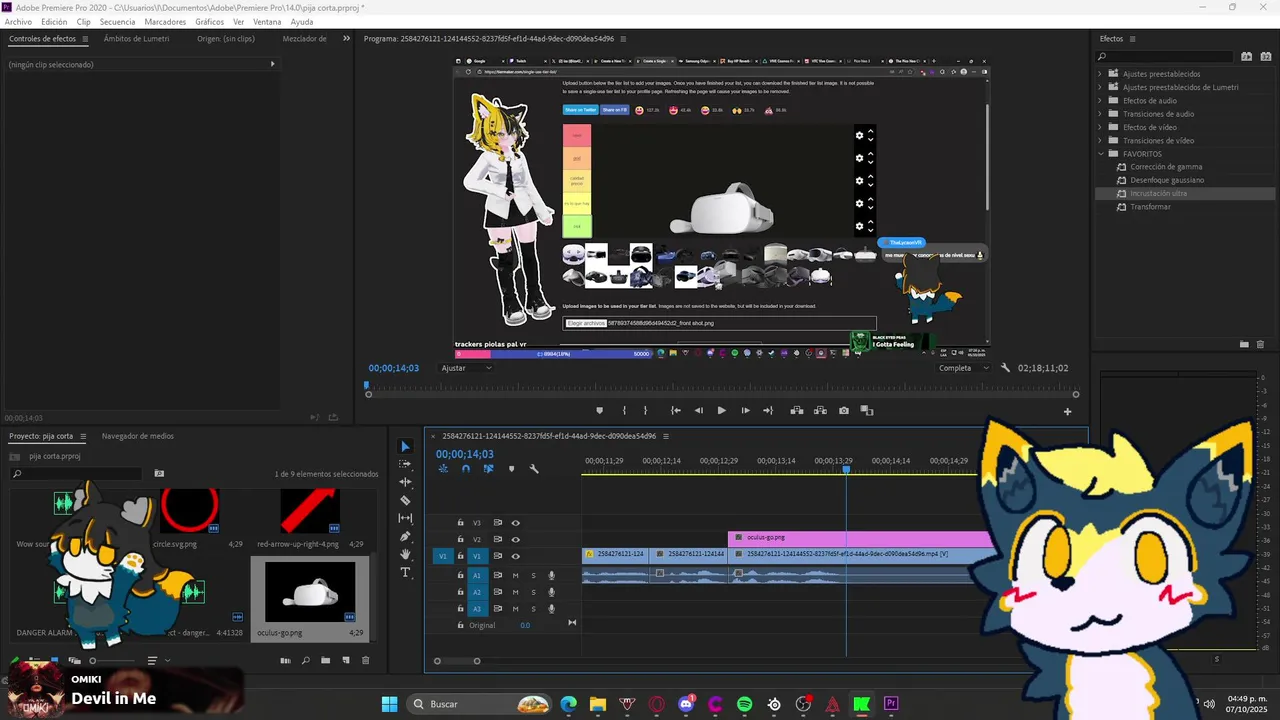This screenshot has height=720, width=1280.
Task: Click Go to In point
Action: coord(676,410)
